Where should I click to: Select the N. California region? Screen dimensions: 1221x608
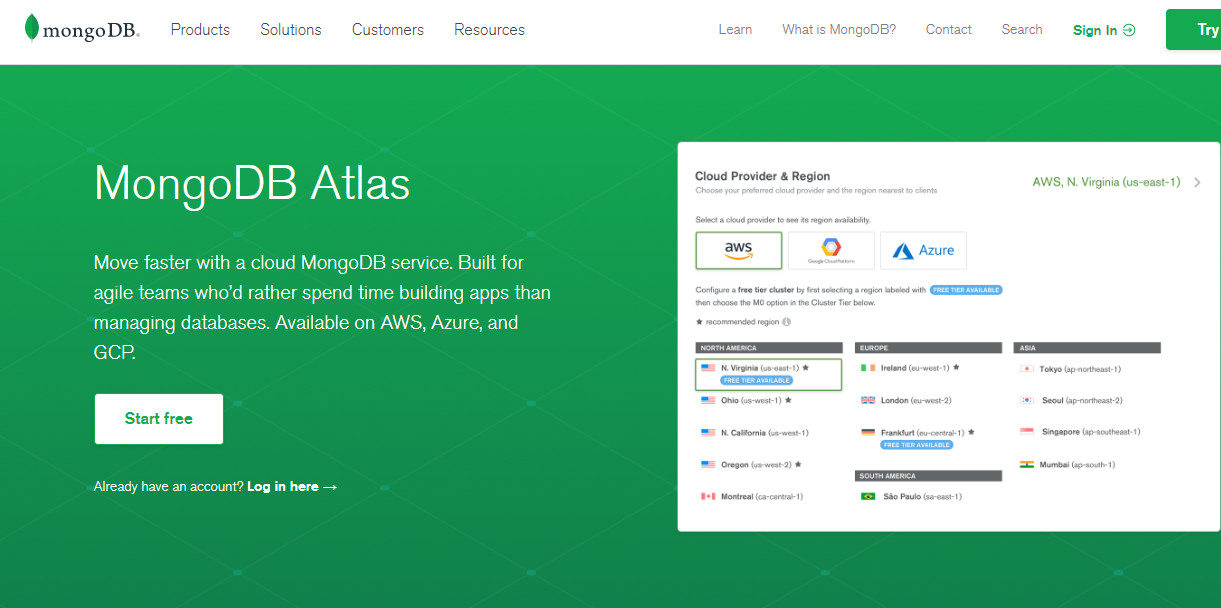(x=755, y=433)
